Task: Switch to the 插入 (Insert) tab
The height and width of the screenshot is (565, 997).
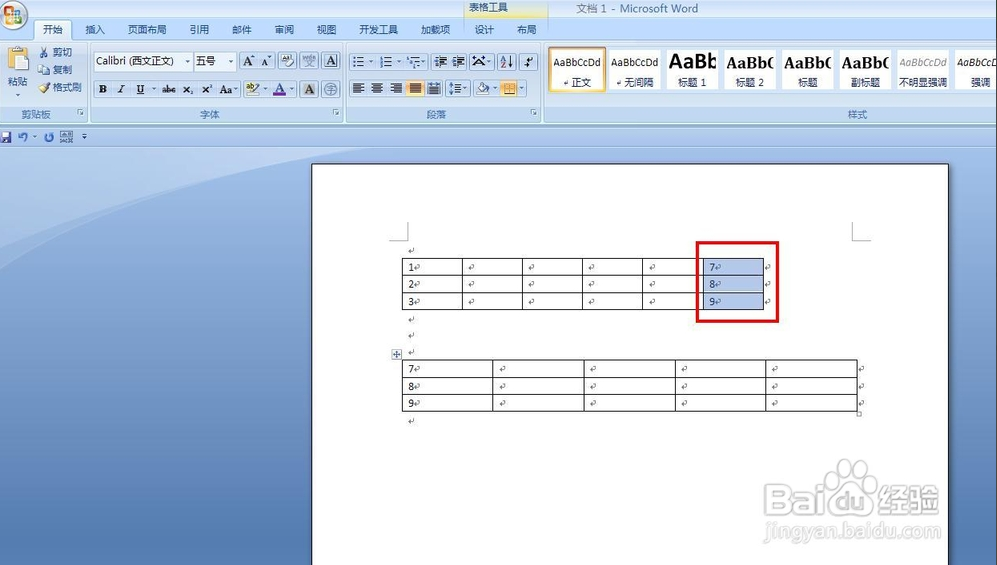Action: [x=95, y=30]
